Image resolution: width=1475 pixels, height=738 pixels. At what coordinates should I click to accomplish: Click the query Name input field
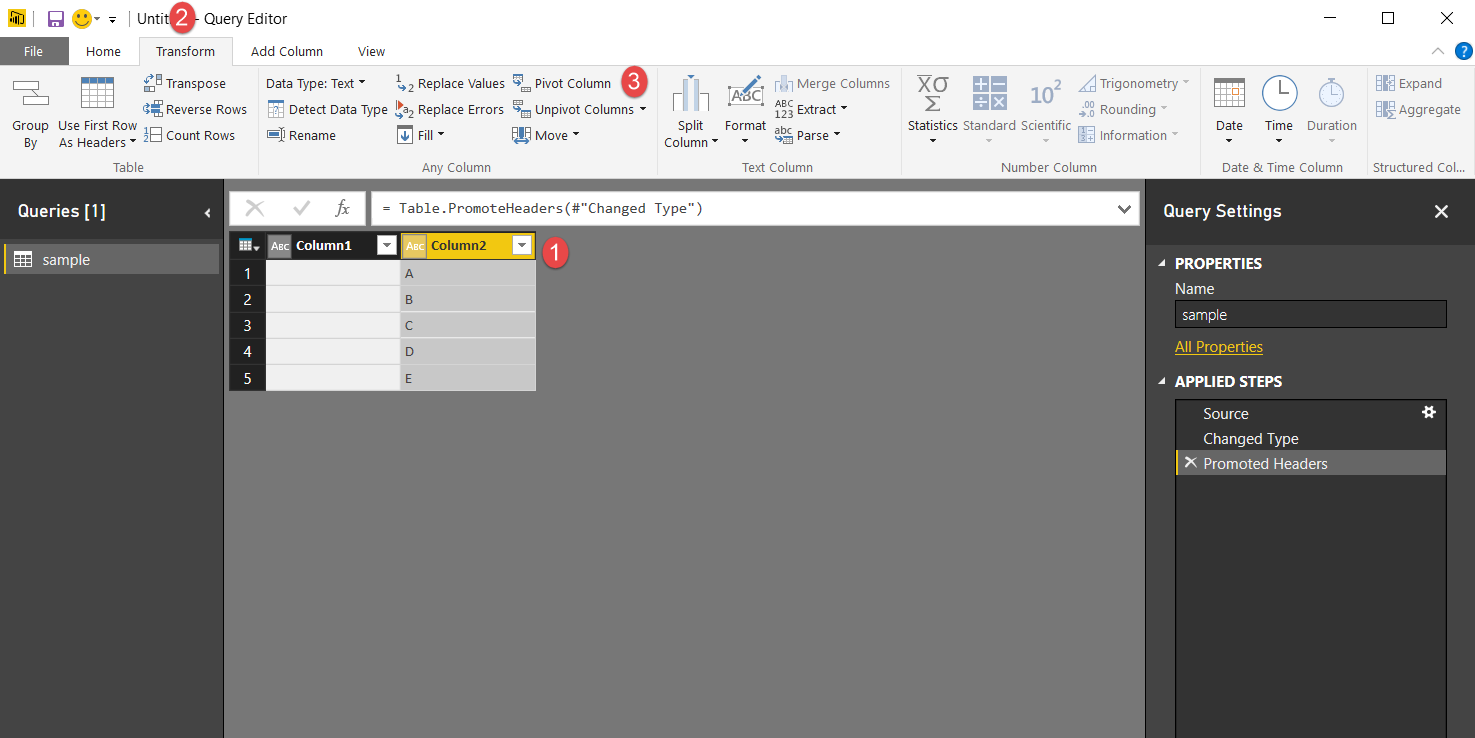point(1311,314)
